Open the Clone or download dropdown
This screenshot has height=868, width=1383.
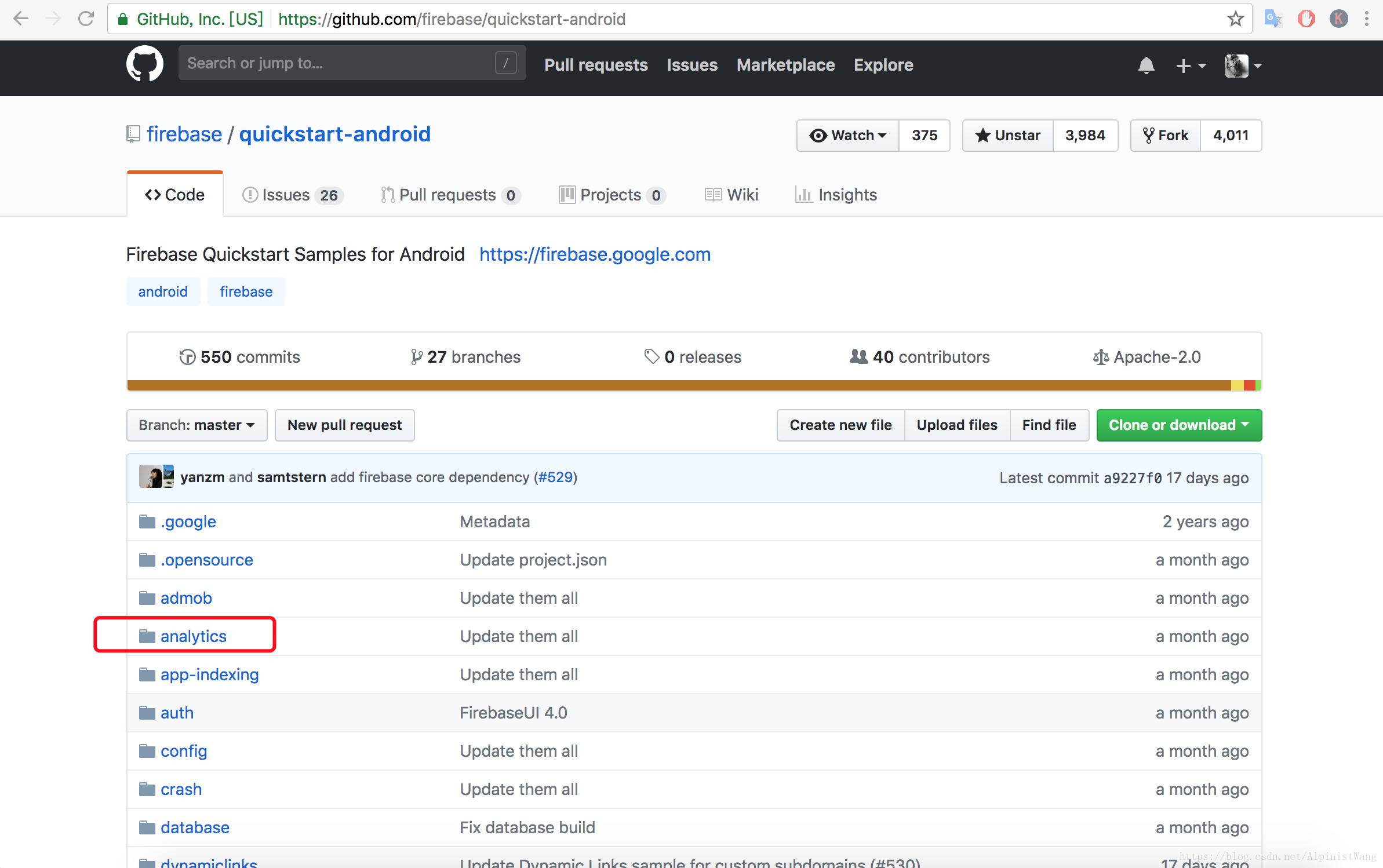coord(1178,425)
